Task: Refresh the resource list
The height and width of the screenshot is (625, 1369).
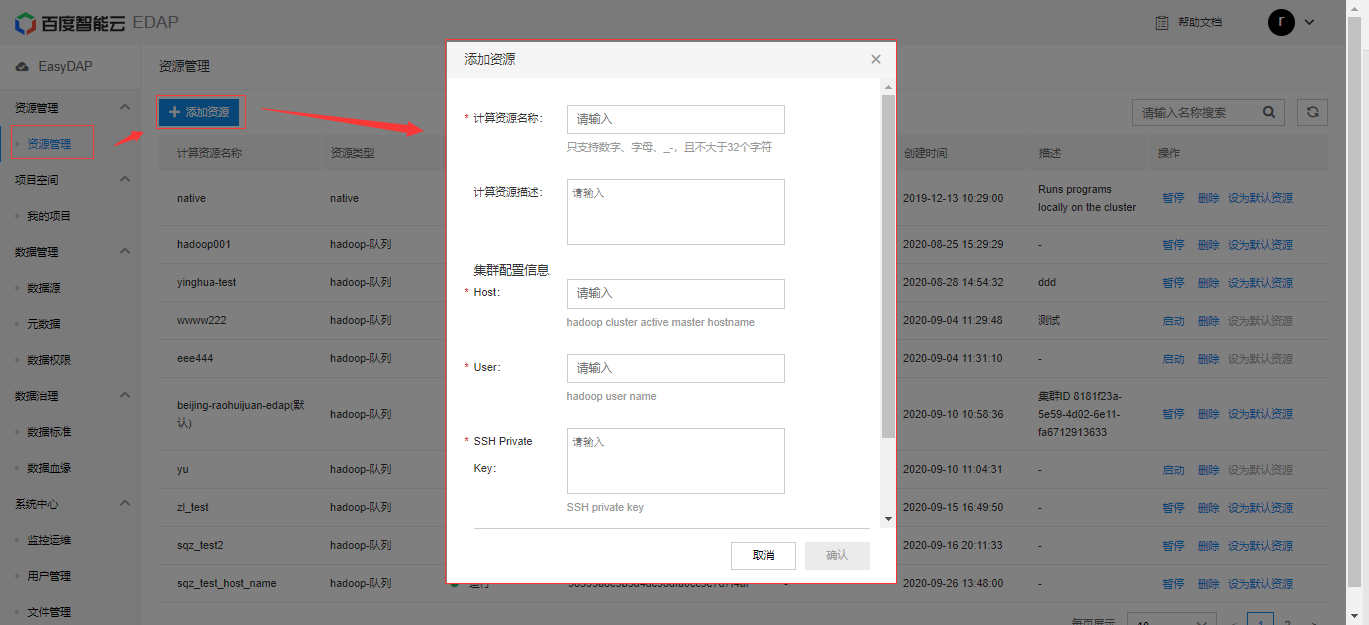Action: [x=1312, y=113]
